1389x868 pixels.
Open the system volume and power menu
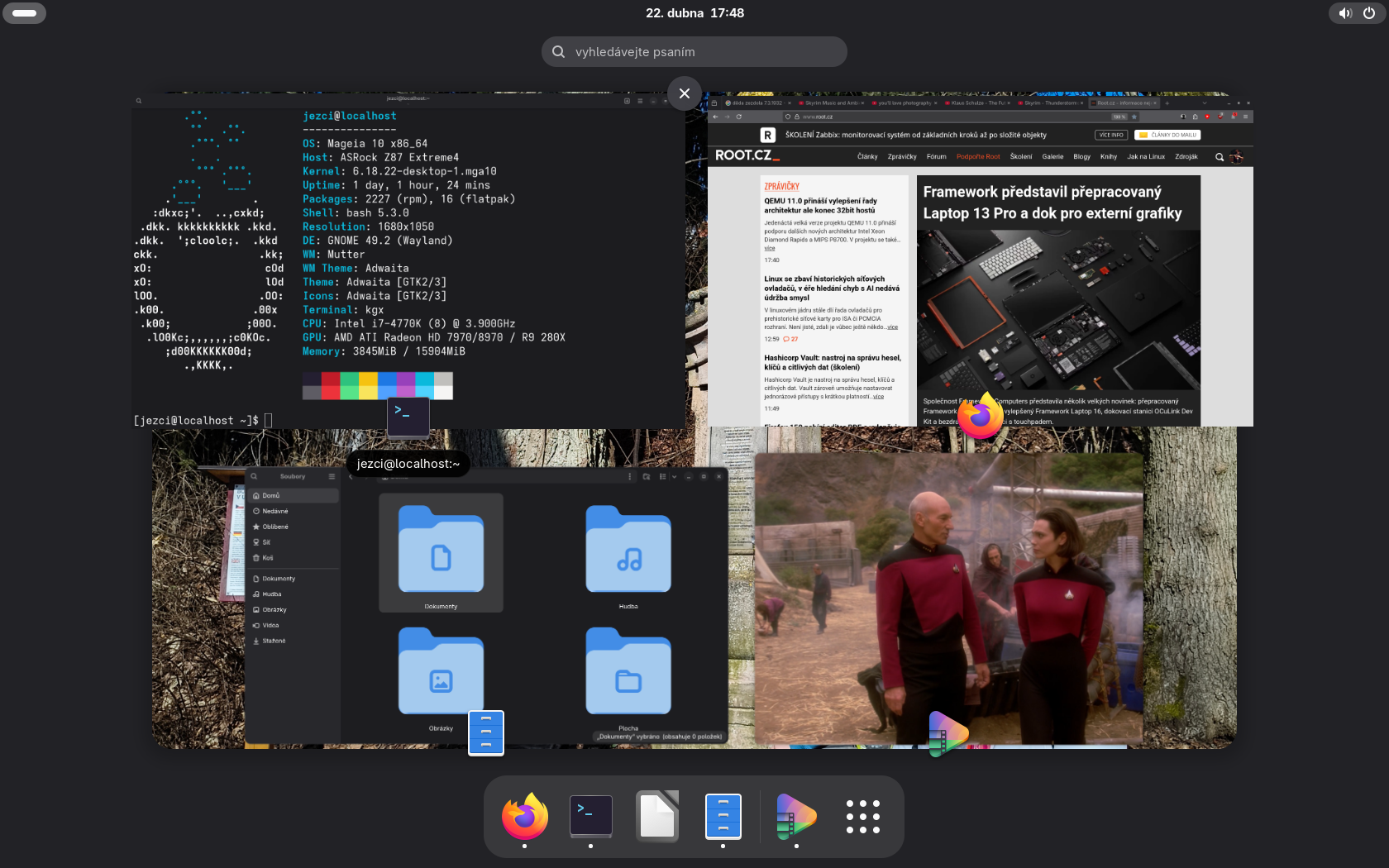pyautogui.click(x=1357, y=13)
